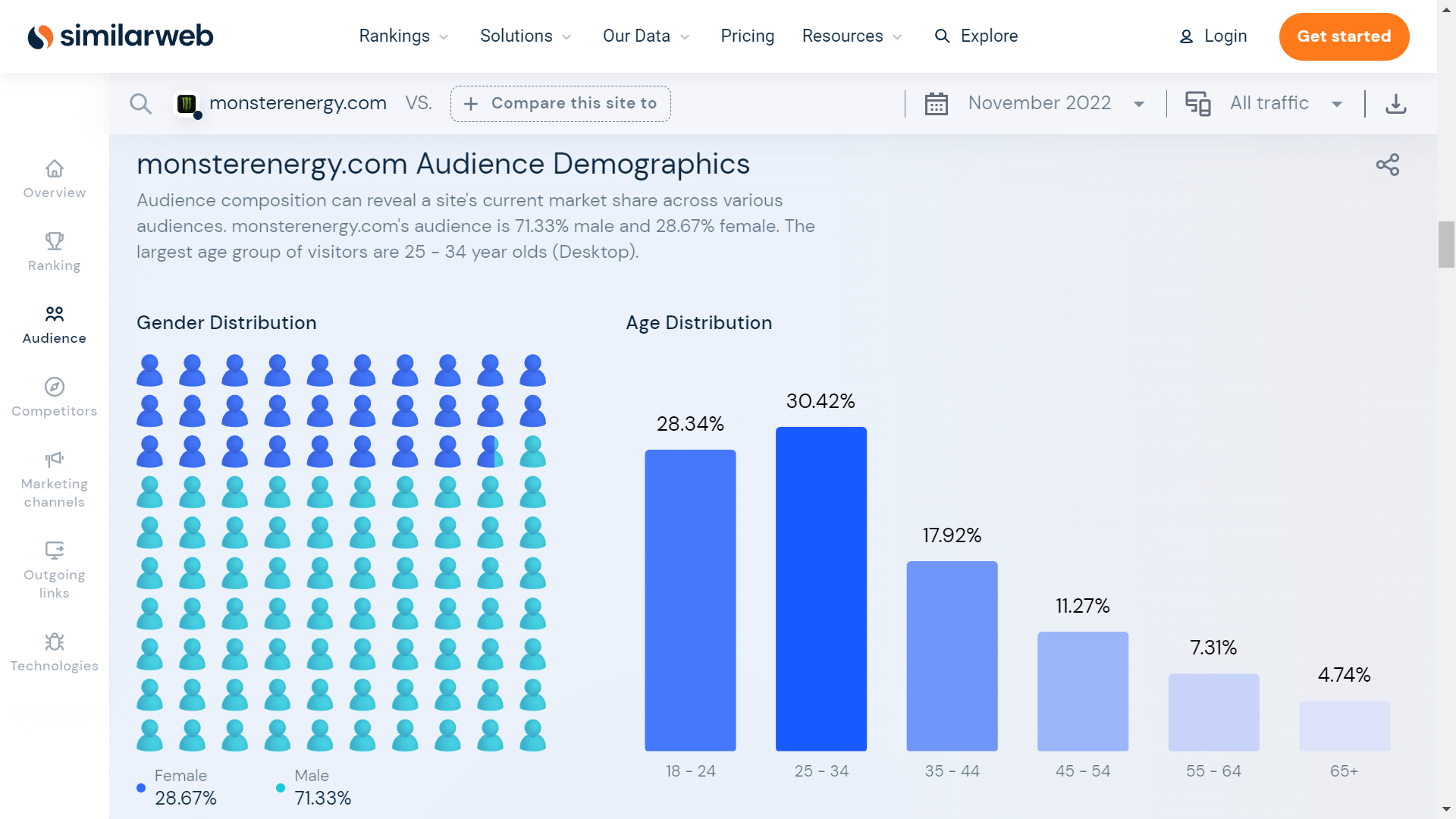
Task: Open the Competitors compass icon
Action: pos(55,387)
